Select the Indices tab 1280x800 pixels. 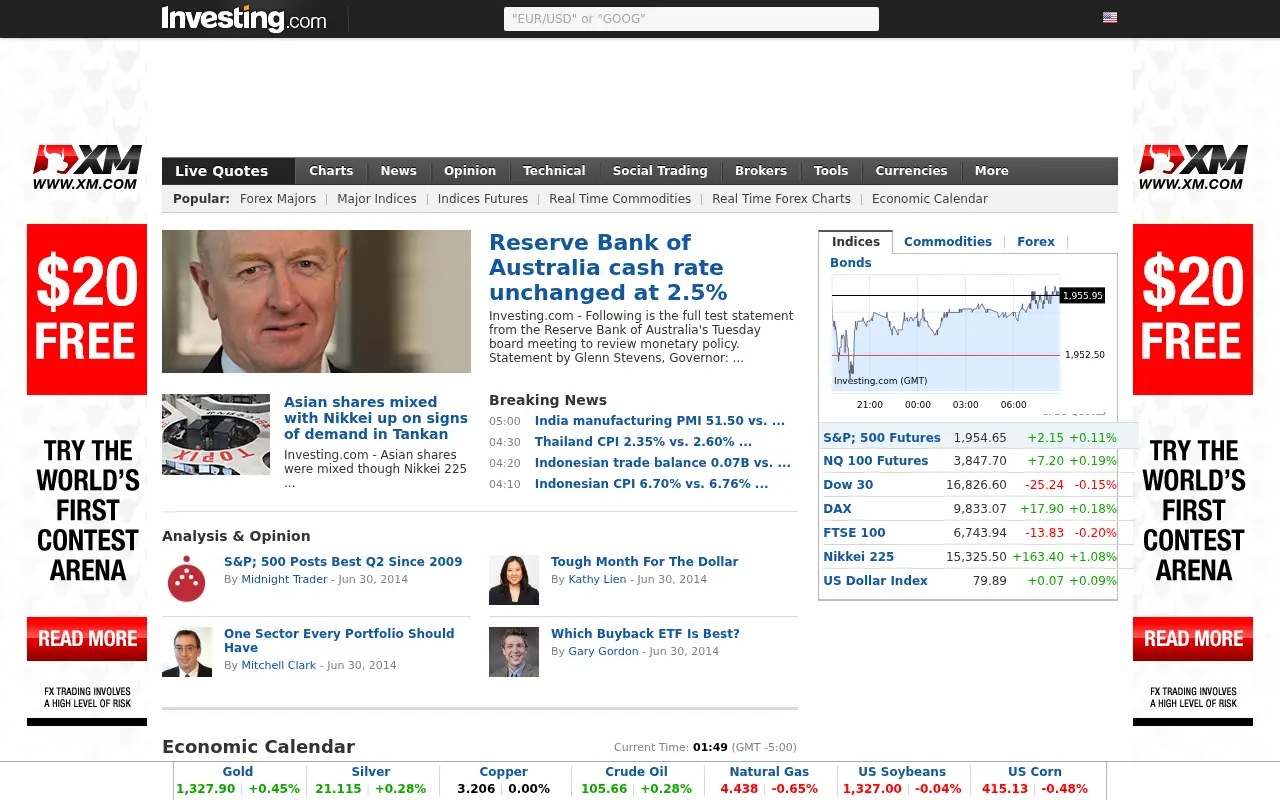click(x=856, y=242)
